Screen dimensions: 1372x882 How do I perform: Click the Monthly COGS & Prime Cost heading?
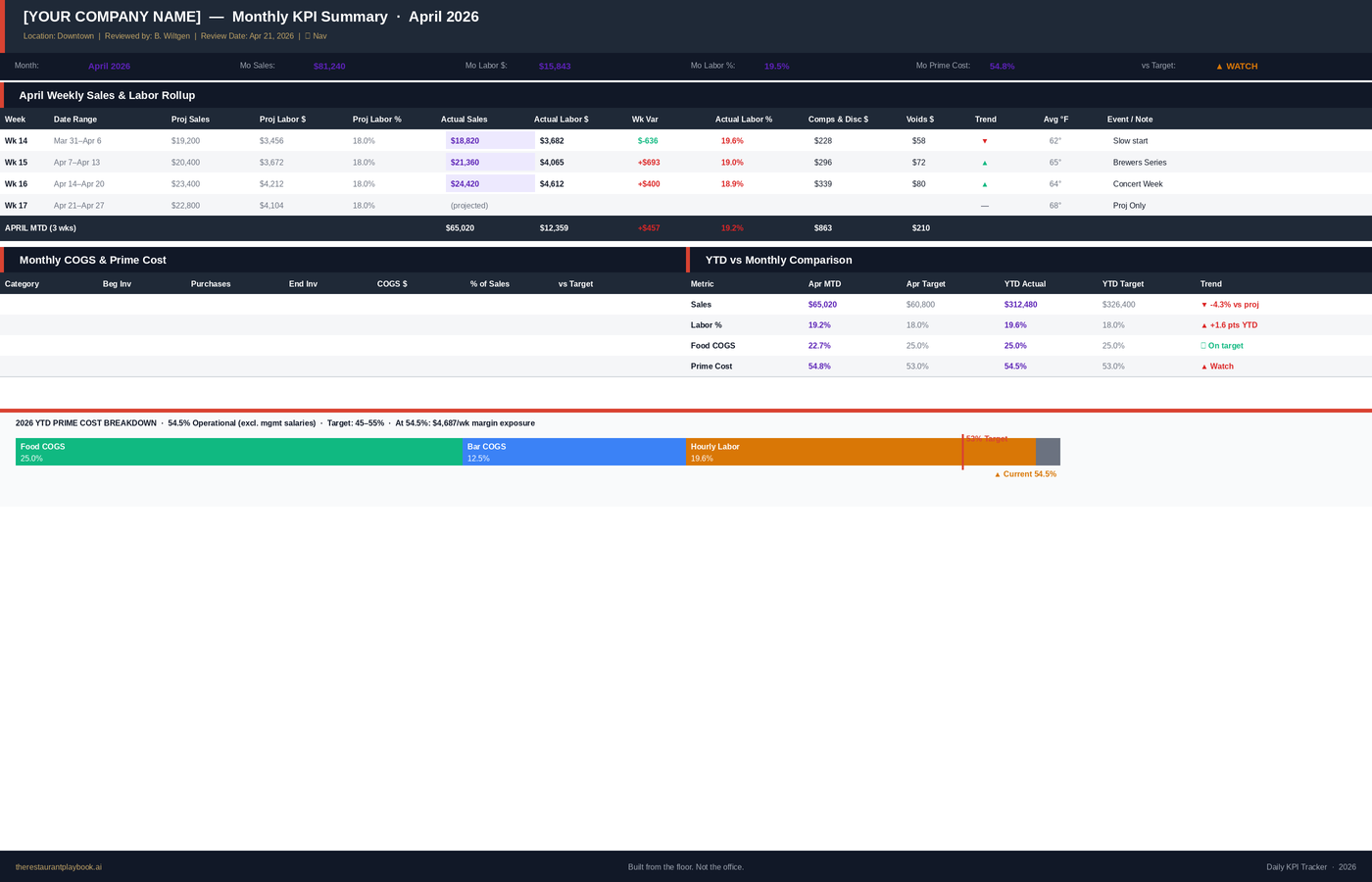93,260
